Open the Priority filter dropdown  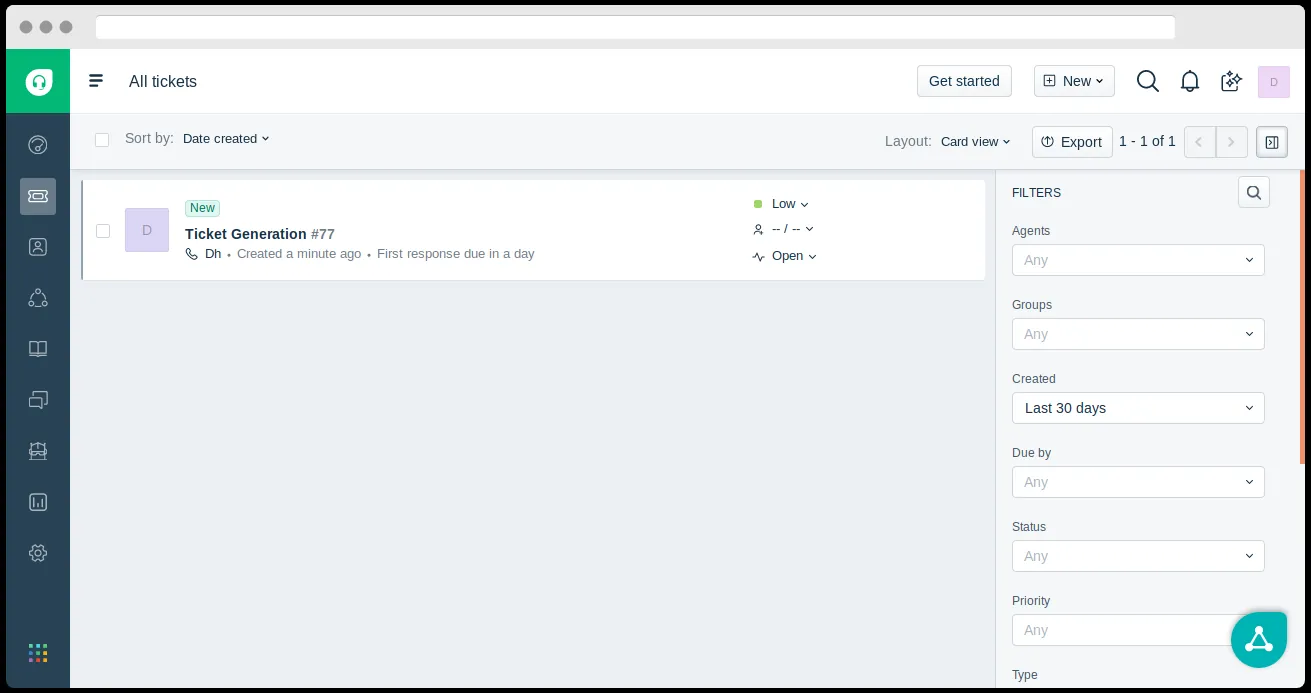(1138, 630)
